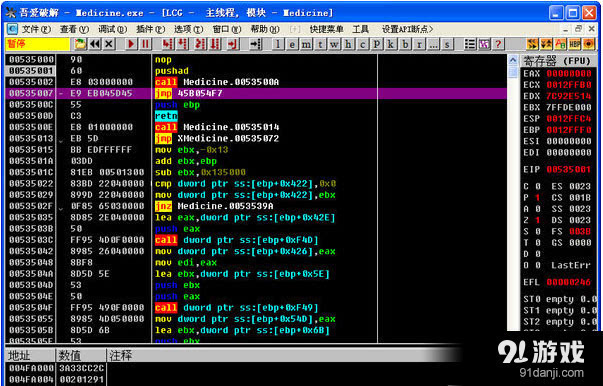Viewport: 603px width, 386px height.
Task: Show Patches with the P button
Action: coord(376,44)
